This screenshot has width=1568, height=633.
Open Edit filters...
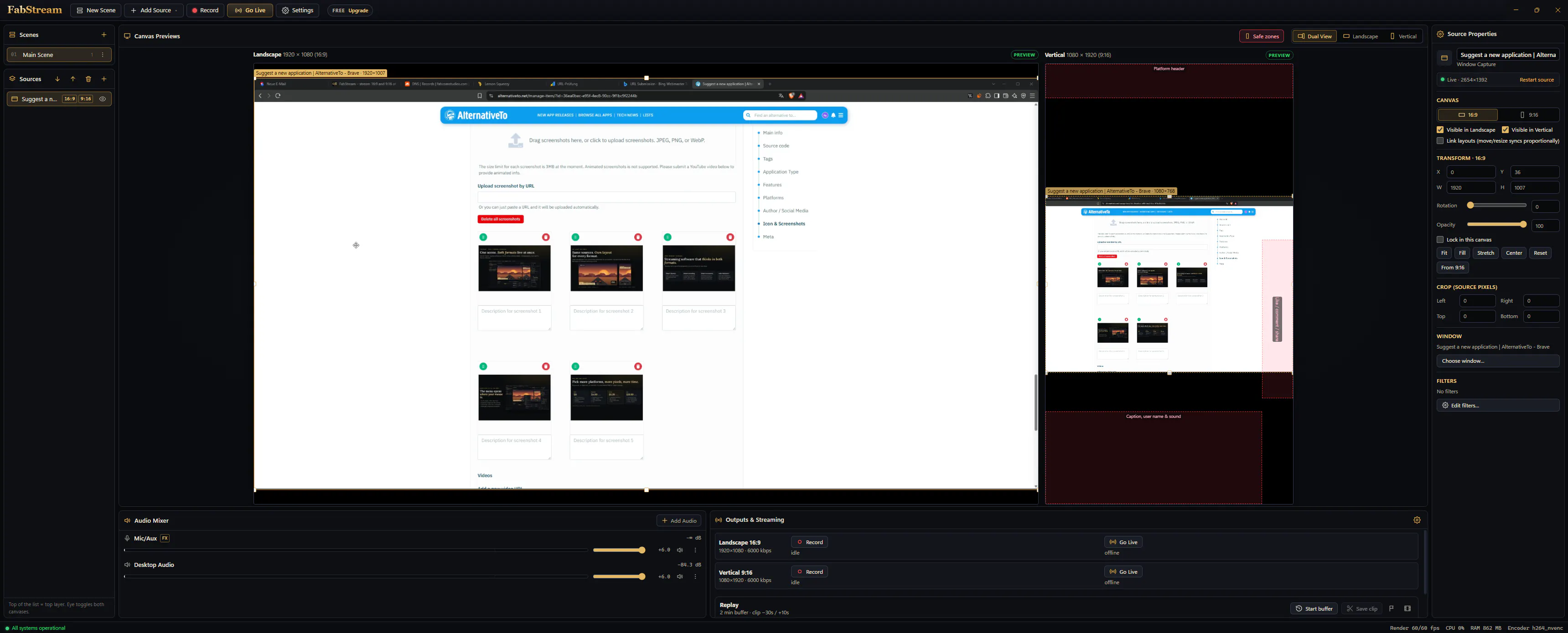click(x=1498, y=405)
